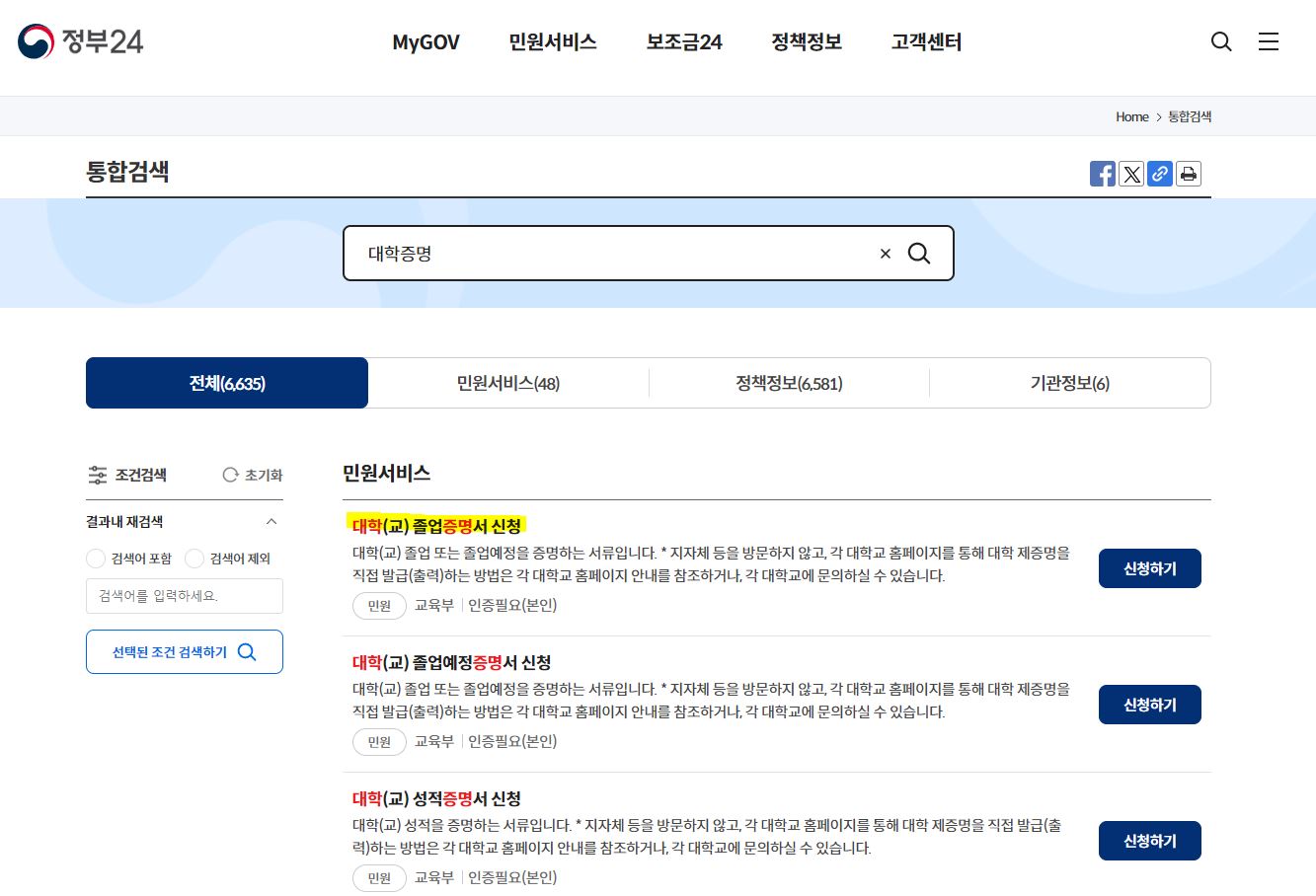Click 신청하기 for 졸업증명서

1150,568
